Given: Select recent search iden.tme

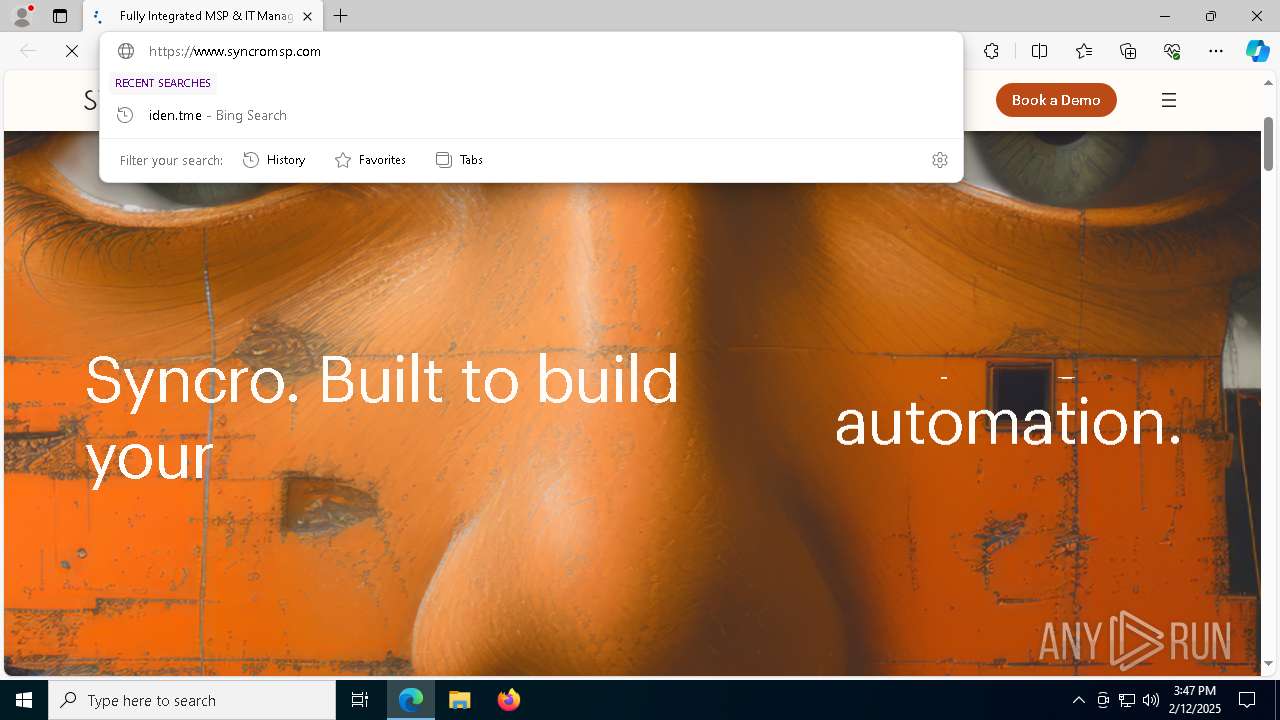Looking at the screenshot, I should (531, 115).
